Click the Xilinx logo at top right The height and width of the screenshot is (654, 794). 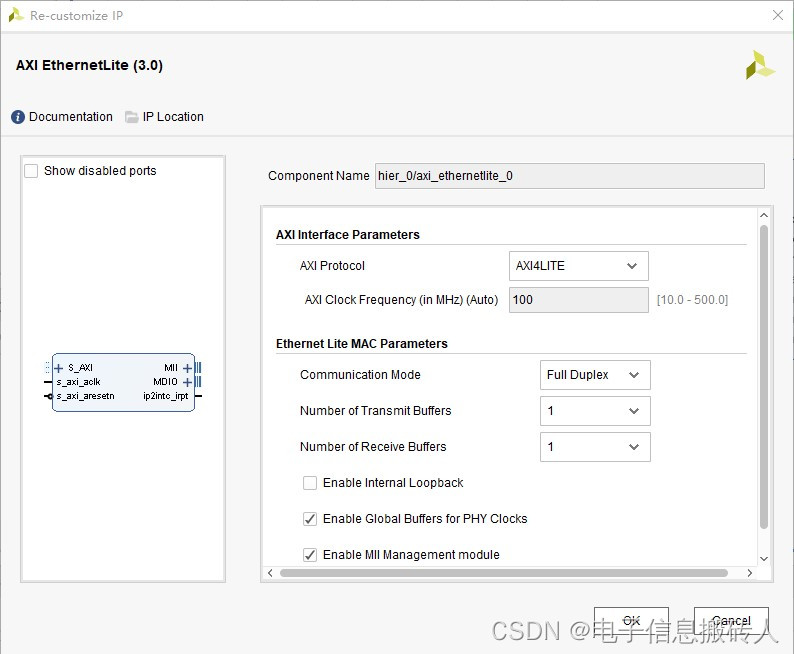pos(760,65)
